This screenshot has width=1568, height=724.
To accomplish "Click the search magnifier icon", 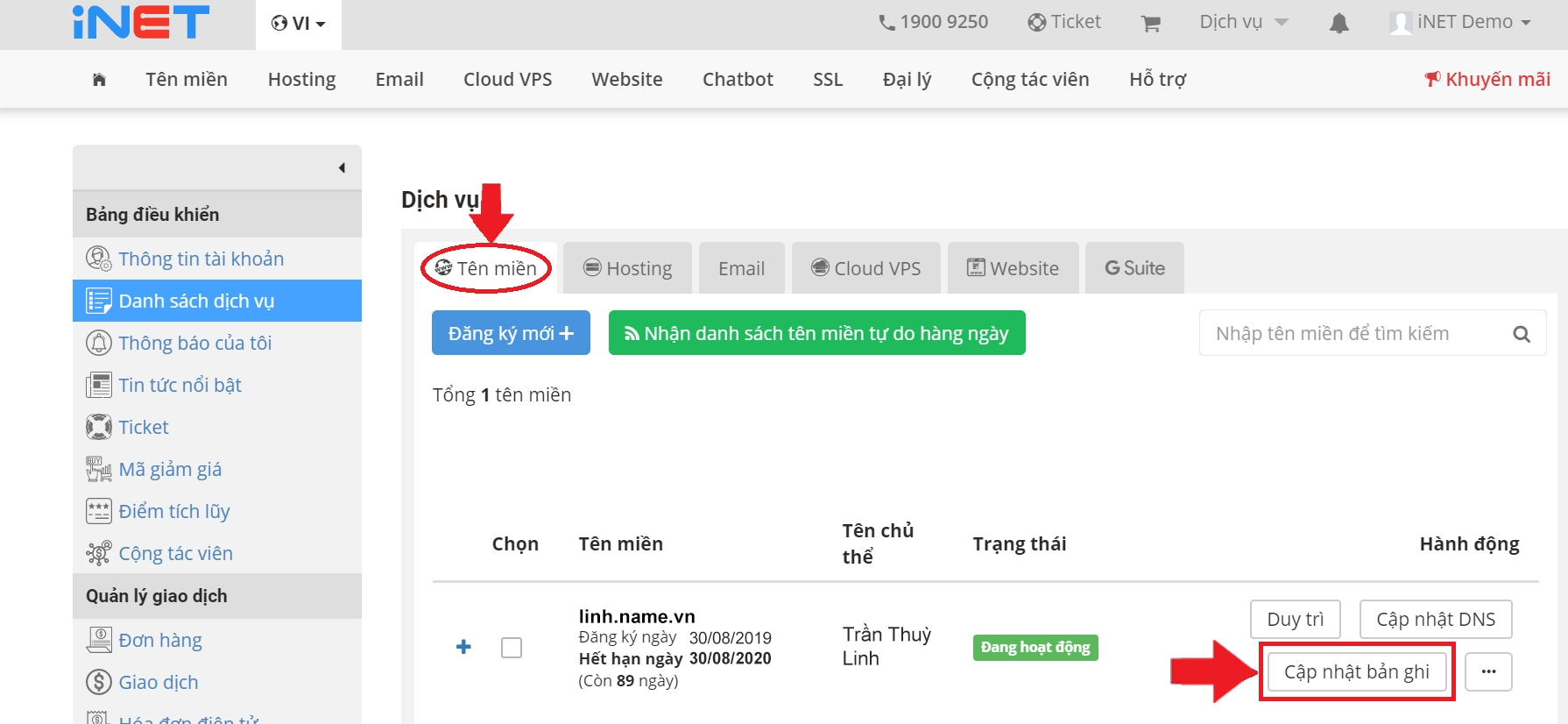I will (x=1522, y=334).
